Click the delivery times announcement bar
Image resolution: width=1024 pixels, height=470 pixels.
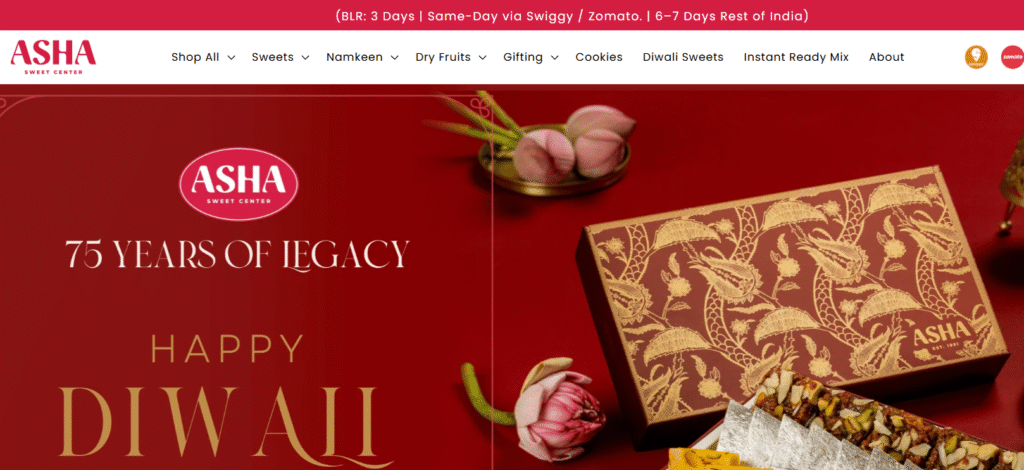click(x=512, y=16)
